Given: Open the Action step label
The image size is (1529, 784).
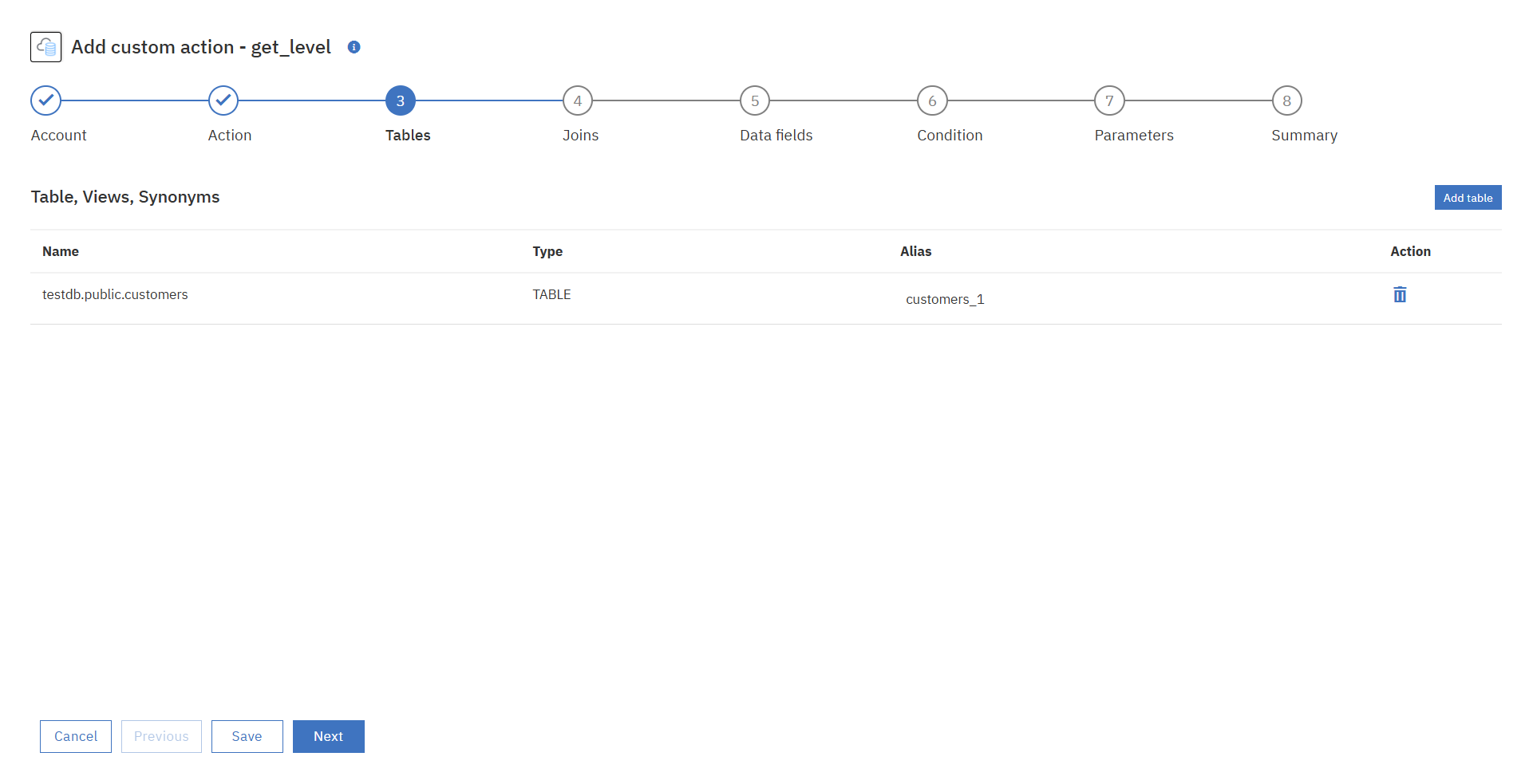Looking at the screenshot, I should click(230, 136).
